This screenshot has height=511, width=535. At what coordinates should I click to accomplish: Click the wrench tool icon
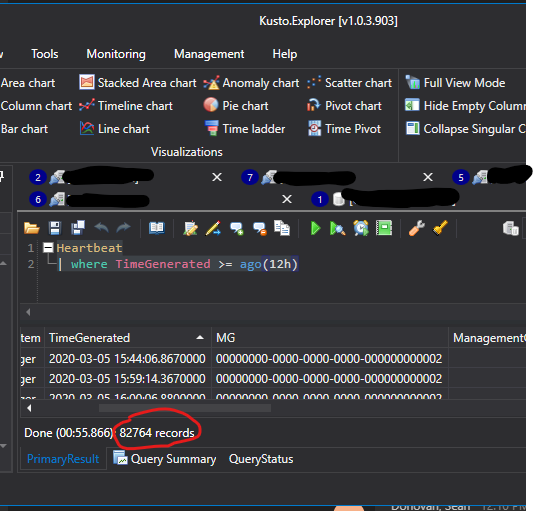tap(417, 228)
